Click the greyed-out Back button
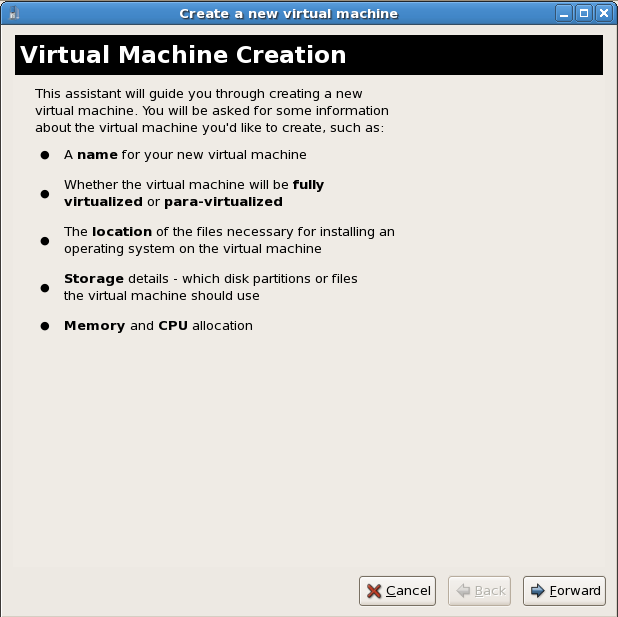 pyautogui.click(x=480, y=590)
